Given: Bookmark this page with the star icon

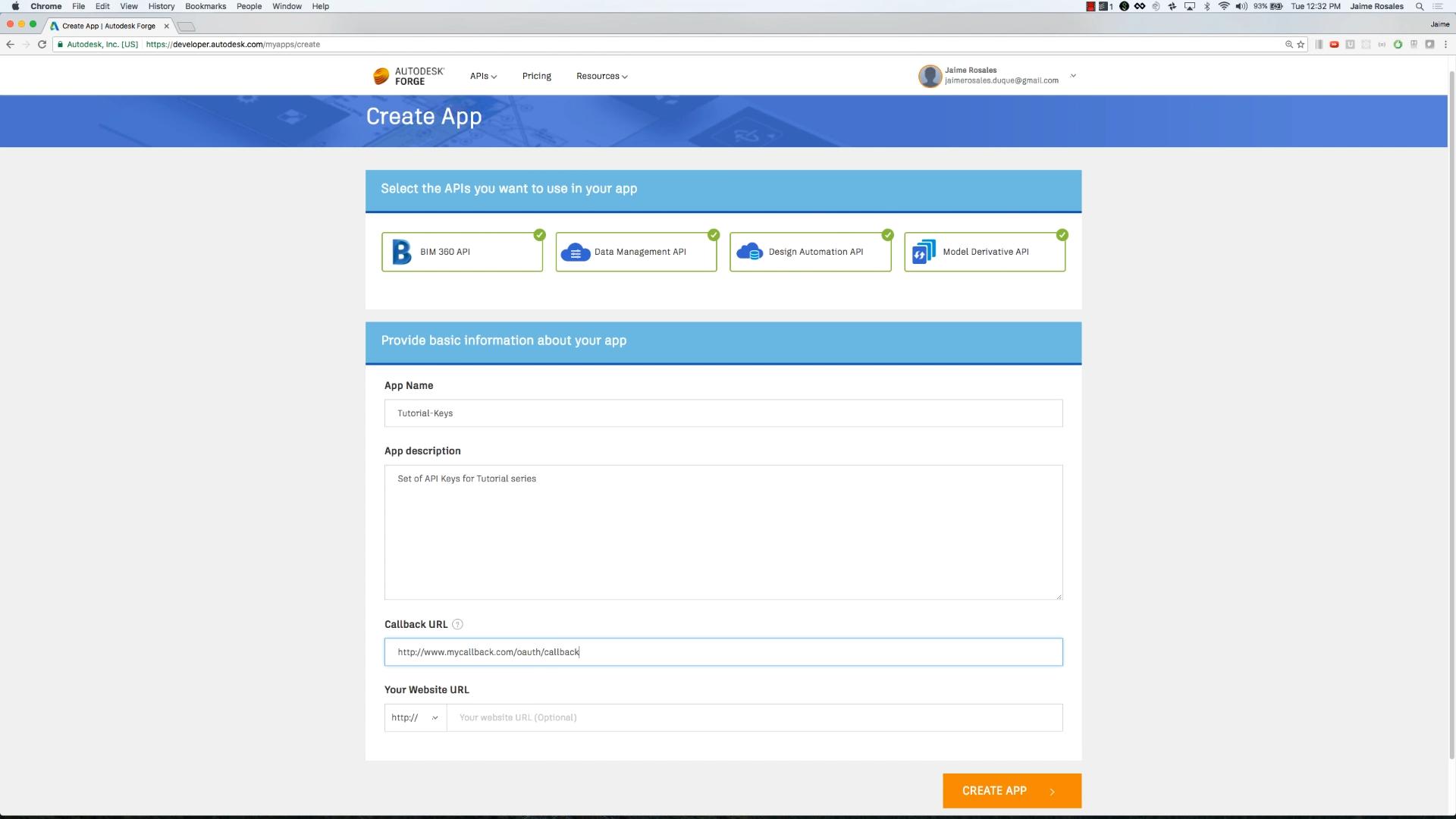Looking at the screenshot, I should [x=1301, y=45].
